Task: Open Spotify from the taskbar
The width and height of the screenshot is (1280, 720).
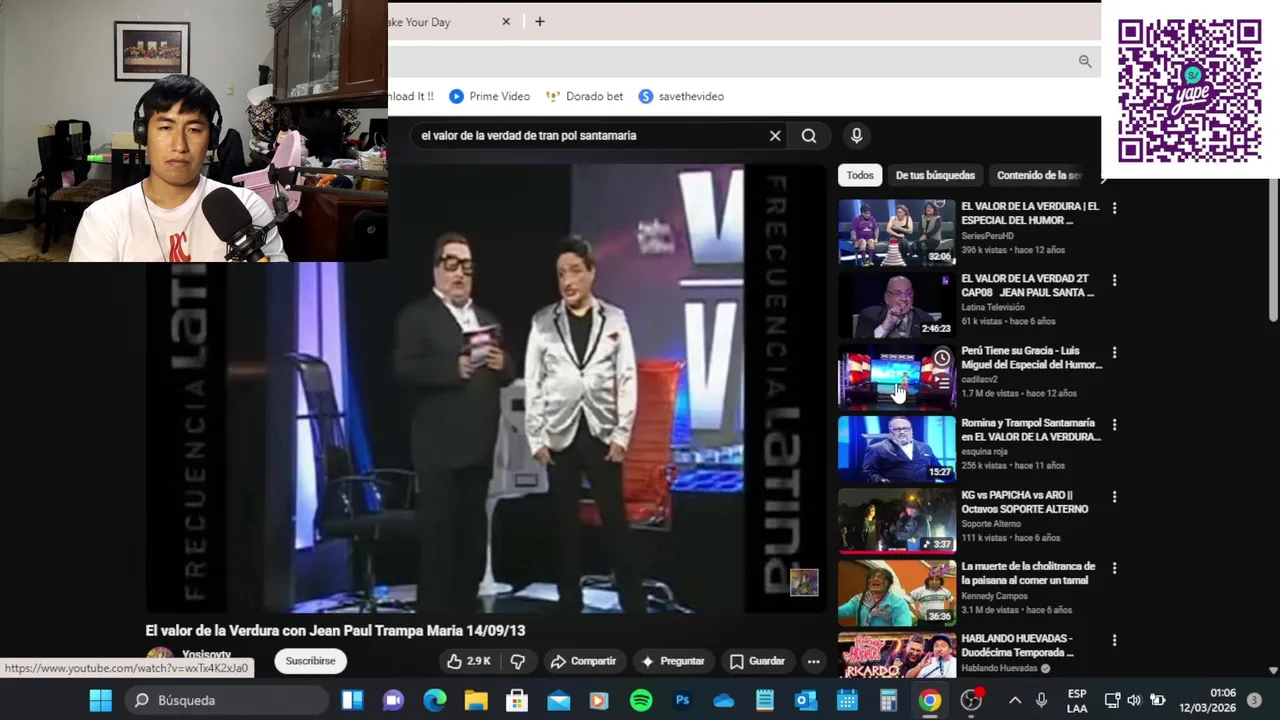Action: click(641, 700)
